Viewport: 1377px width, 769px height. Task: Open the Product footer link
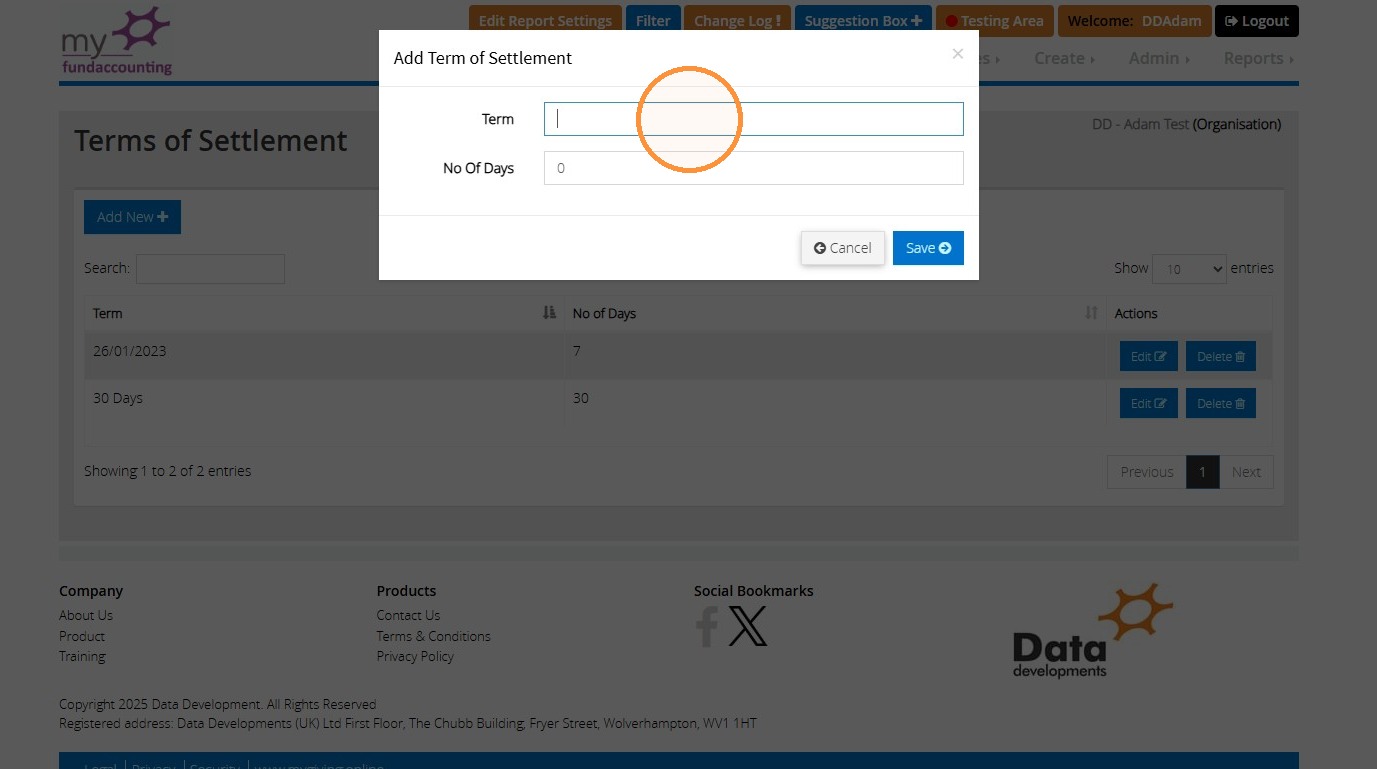82,636
